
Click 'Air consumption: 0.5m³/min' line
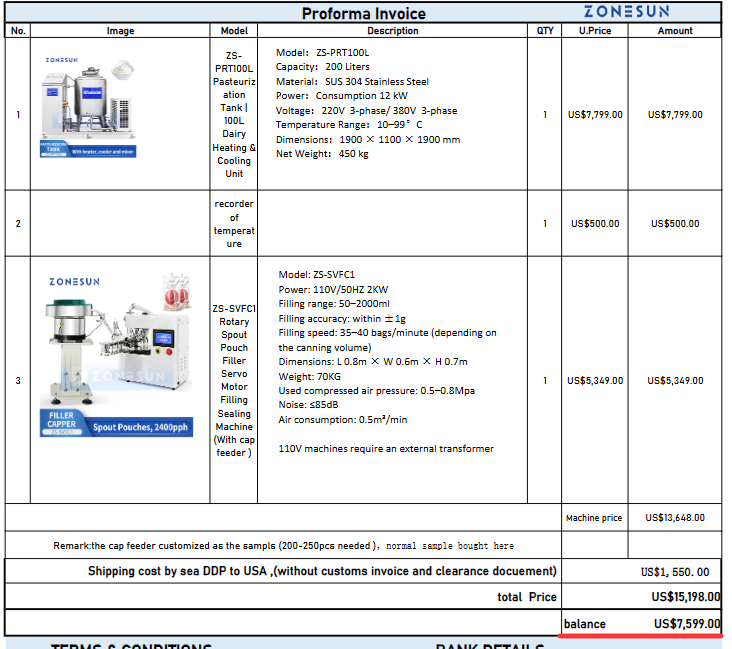coord(343,419)
